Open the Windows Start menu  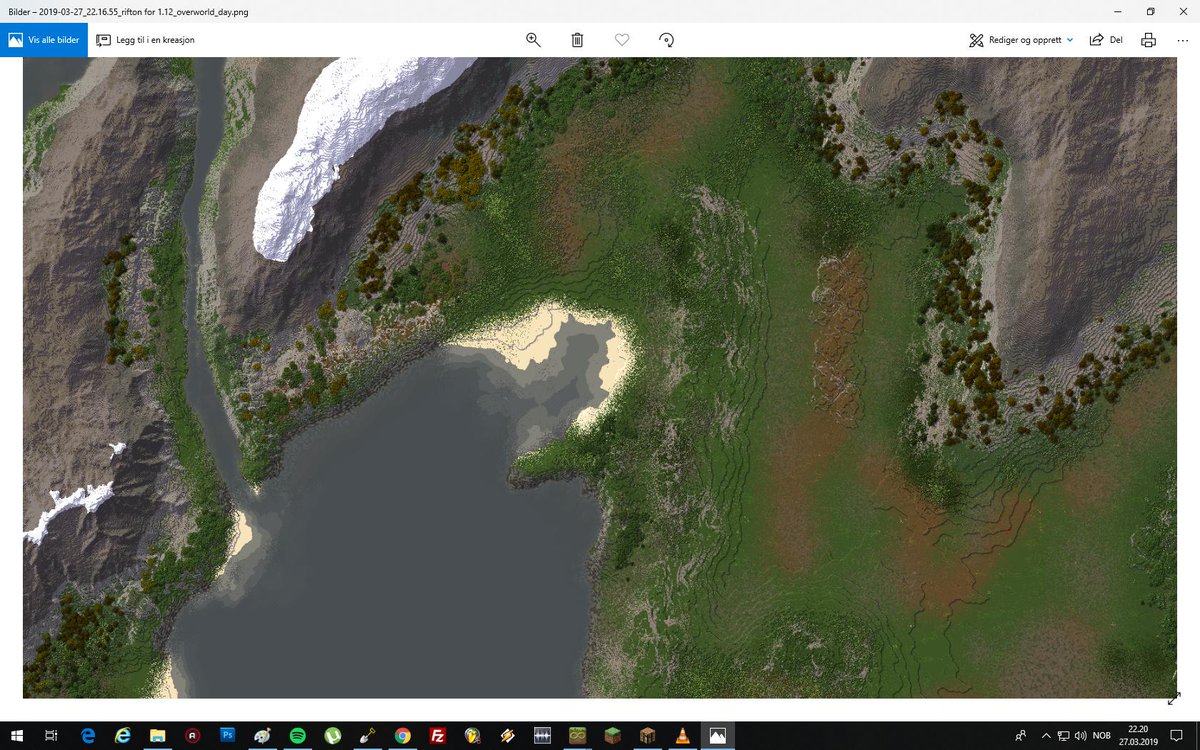17,735
